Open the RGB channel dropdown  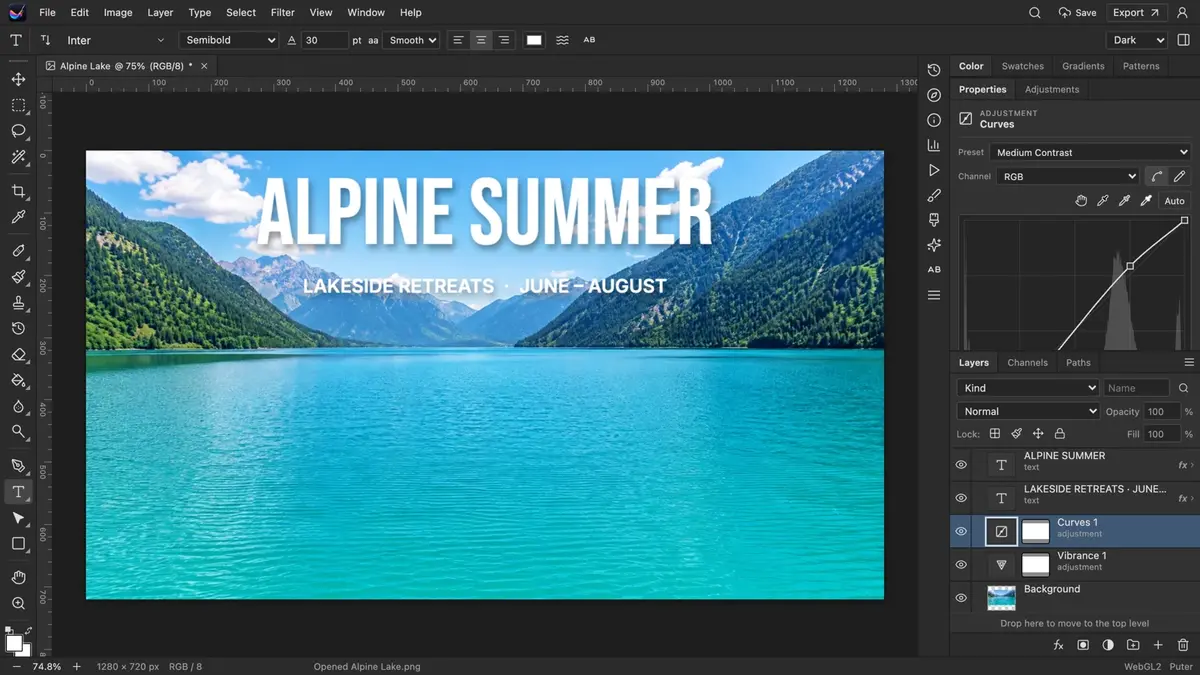pyautogui.click(x=1067, y=176)
